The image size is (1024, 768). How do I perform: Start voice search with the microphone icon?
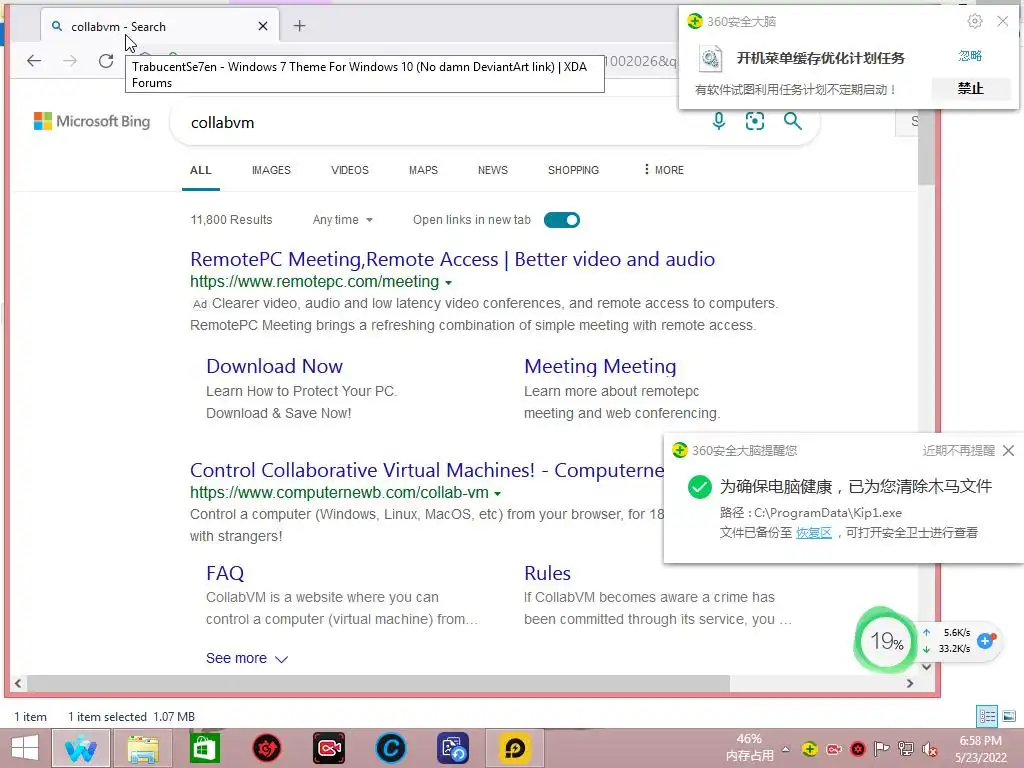718,121
